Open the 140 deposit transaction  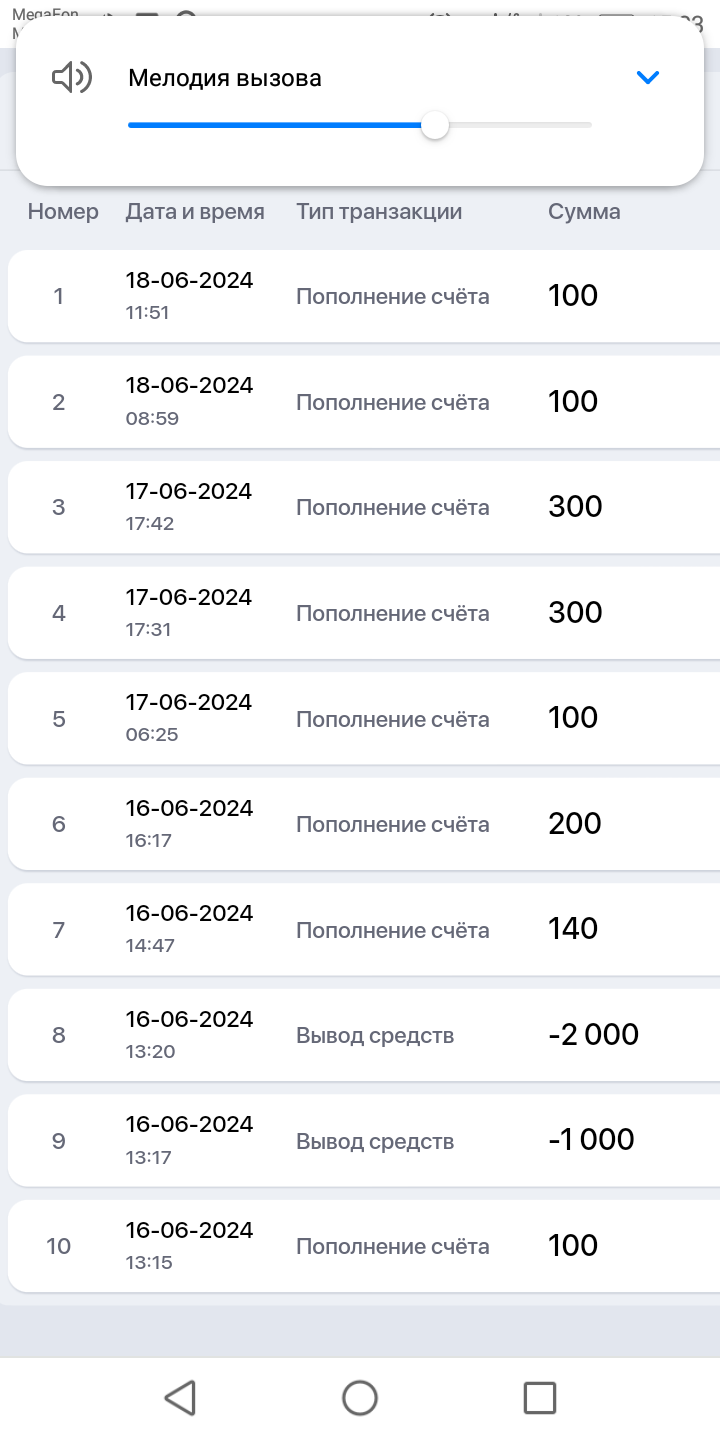pos(364,930)
